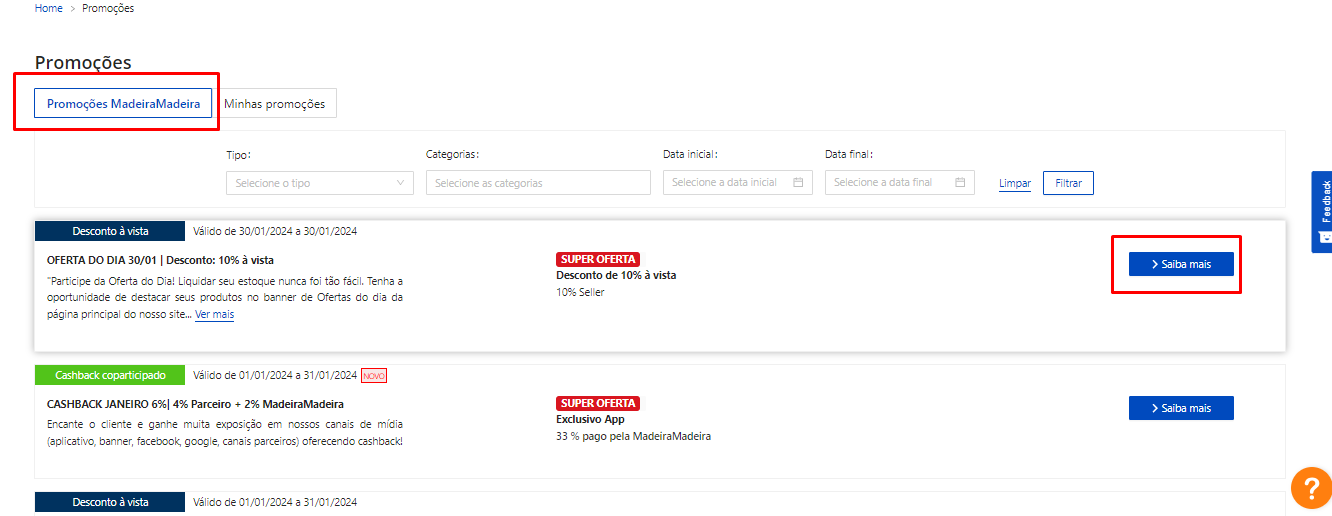1332x516 pixels.
Task: Click SUPER OFERTA badge on Cashback Janeiro
Action: (x=598, y=403)
